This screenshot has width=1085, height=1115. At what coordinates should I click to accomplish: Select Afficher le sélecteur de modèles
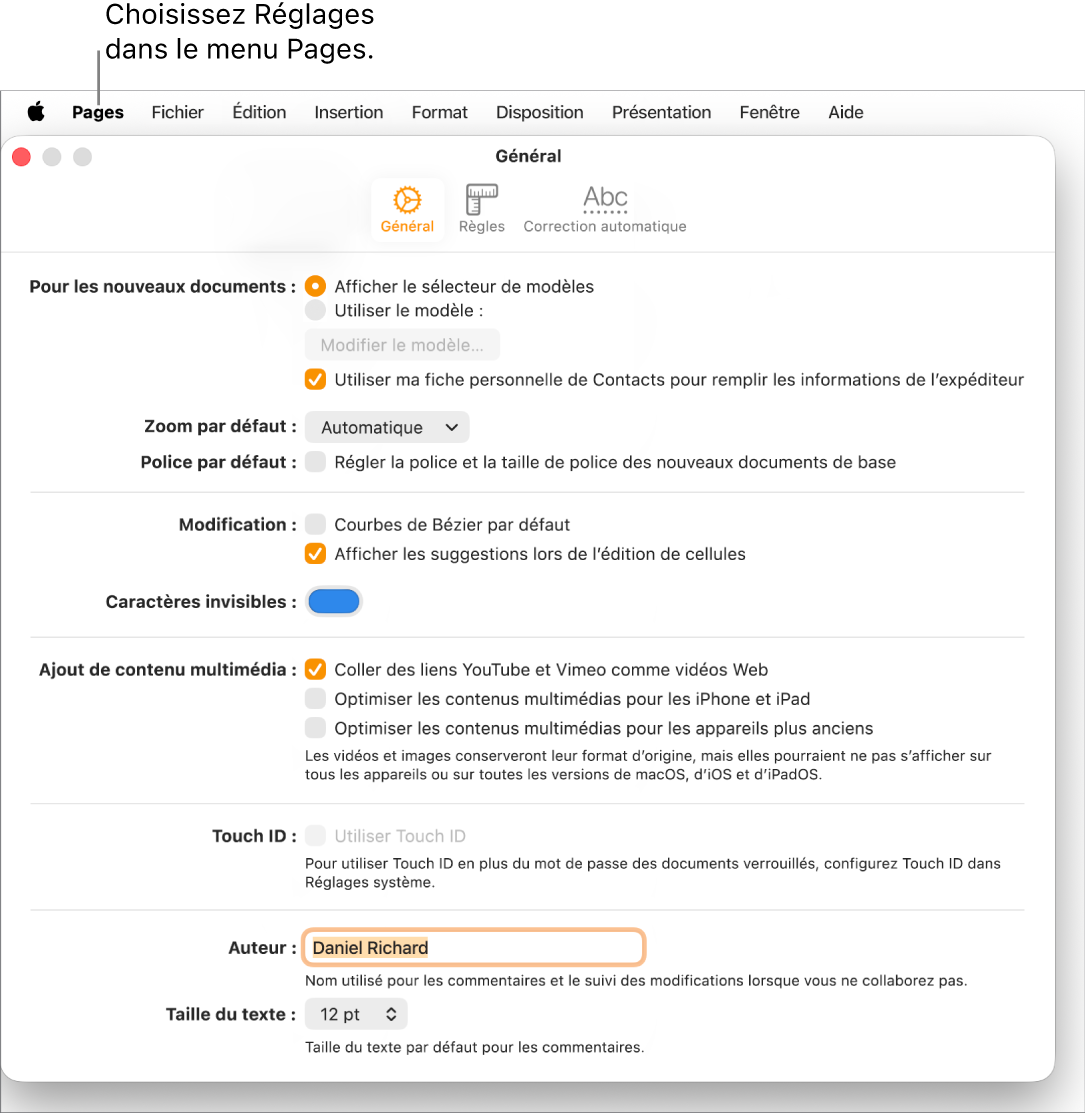coord(315,287)
